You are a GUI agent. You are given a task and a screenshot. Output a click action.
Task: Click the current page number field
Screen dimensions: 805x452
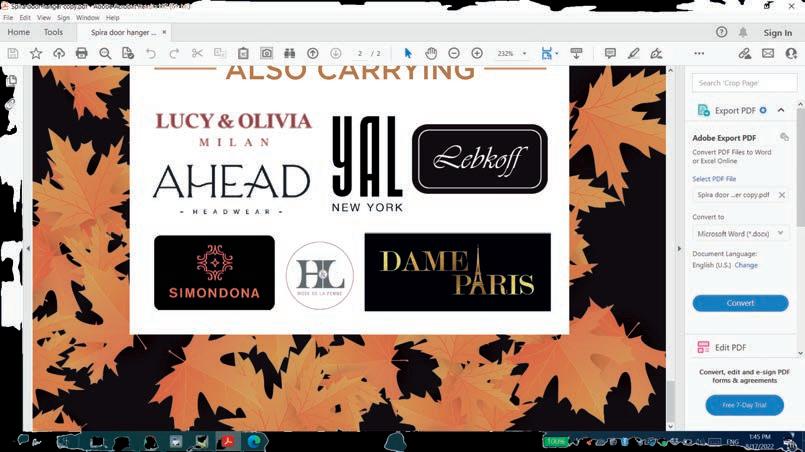[x=360, y=53]
